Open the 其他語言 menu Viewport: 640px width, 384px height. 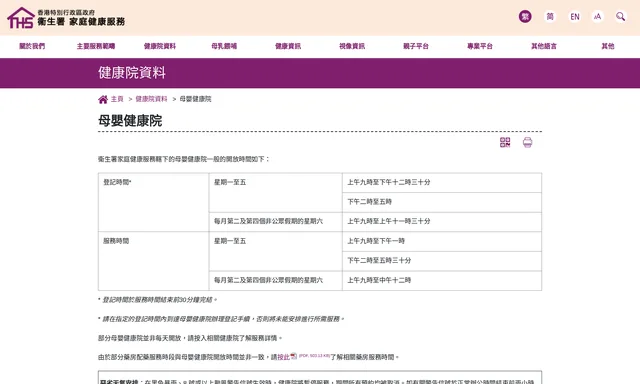544,46
